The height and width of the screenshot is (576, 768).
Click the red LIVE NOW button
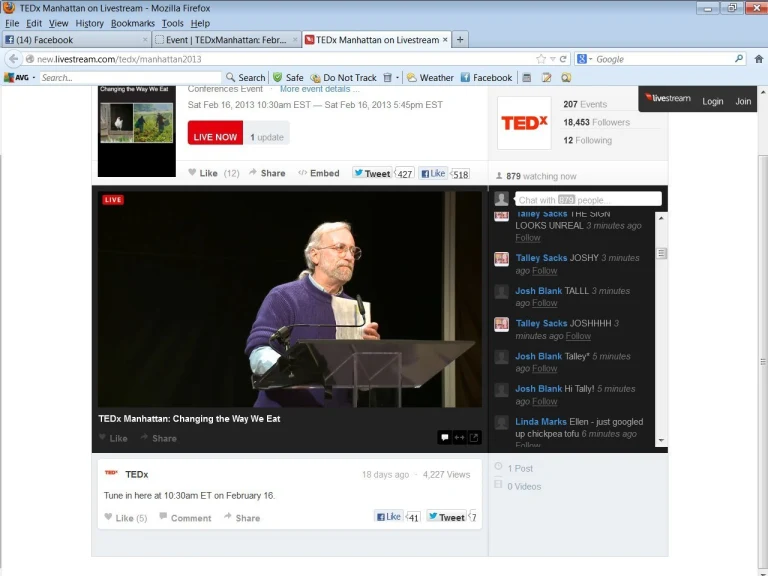click(x=215, y=136)
